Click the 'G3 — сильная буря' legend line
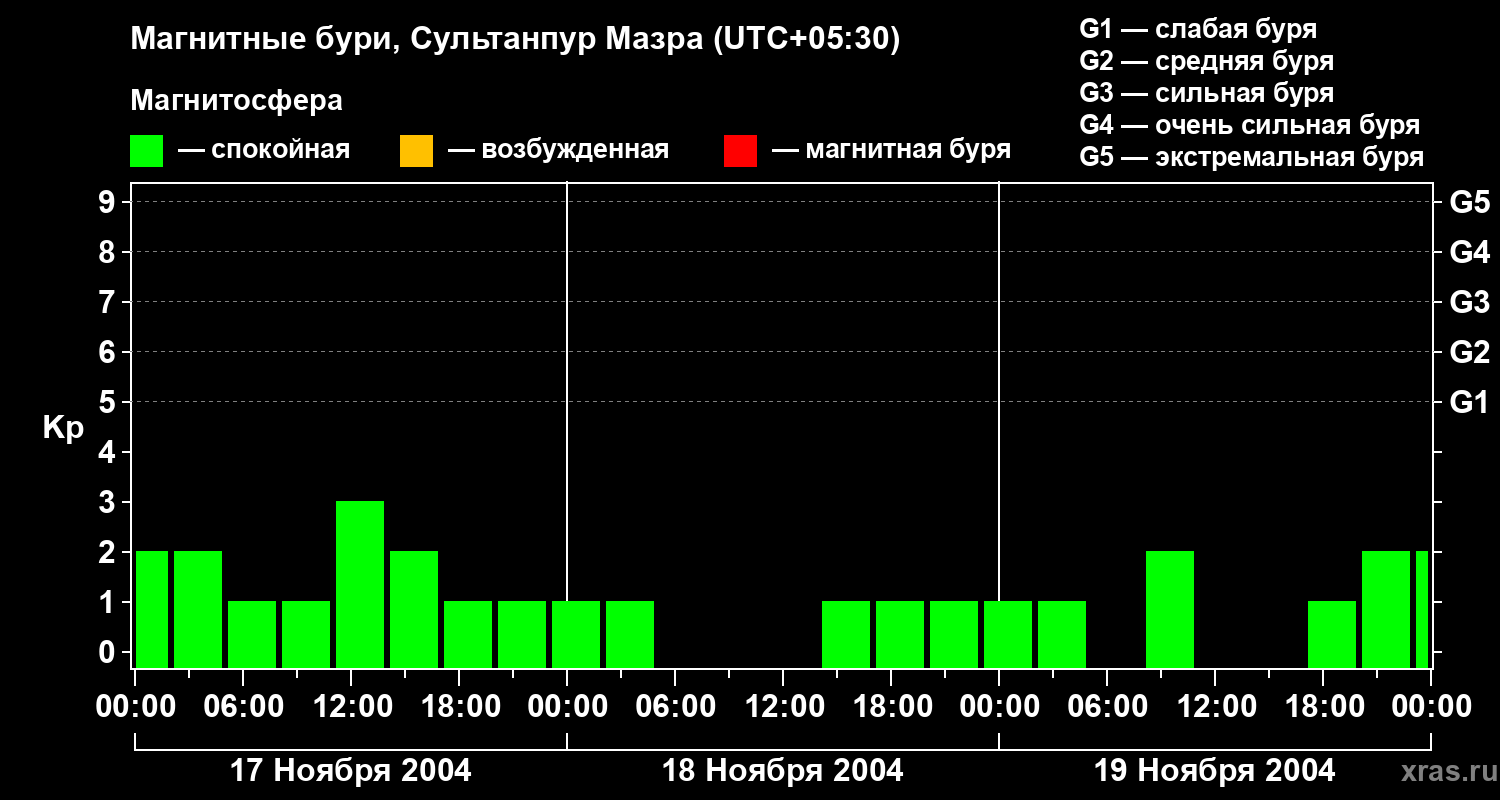The image size is (1500, 800). coord(1207,93)
